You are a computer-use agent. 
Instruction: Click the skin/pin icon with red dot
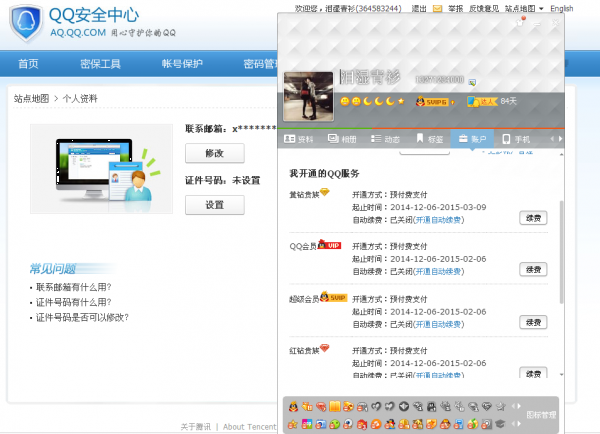520,21
